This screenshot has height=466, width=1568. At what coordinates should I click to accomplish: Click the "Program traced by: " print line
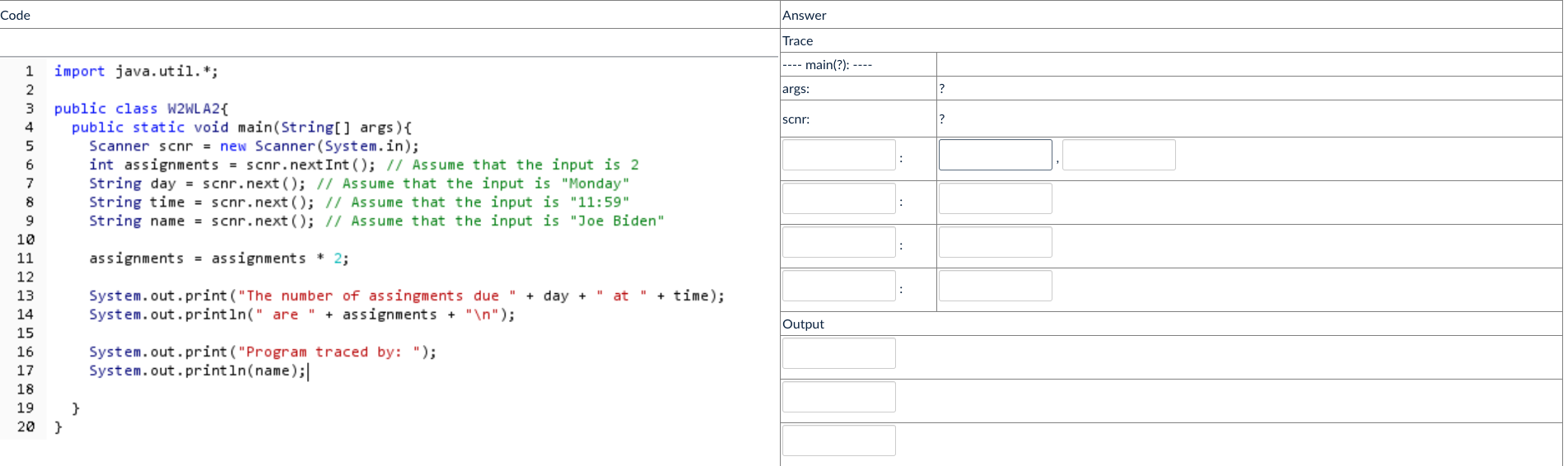[x=263, y=352]
